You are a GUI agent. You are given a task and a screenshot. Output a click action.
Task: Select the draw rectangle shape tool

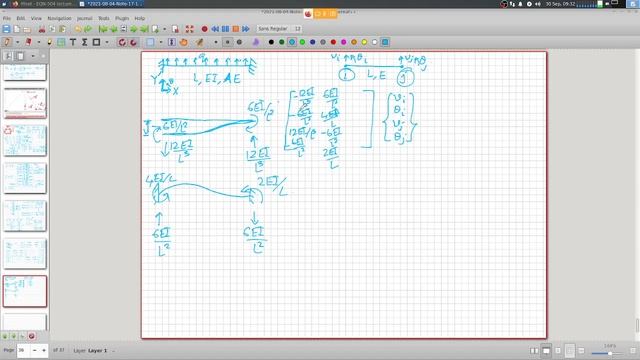[96, 42]
